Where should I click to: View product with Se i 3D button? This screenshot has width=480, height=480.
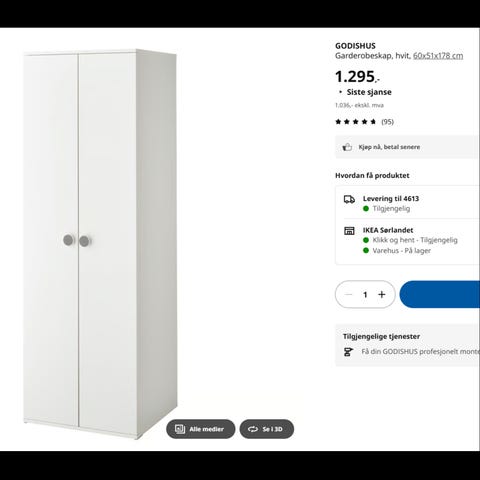[267, 429]
